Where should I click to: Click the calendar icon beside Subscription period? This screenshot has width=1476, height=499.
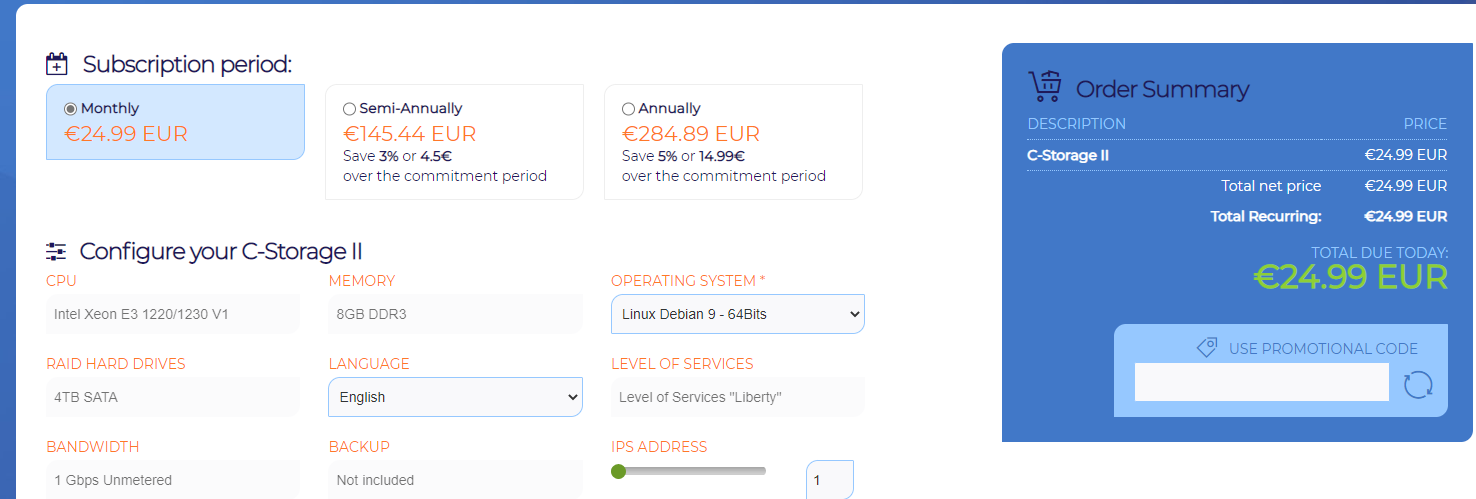57,65
